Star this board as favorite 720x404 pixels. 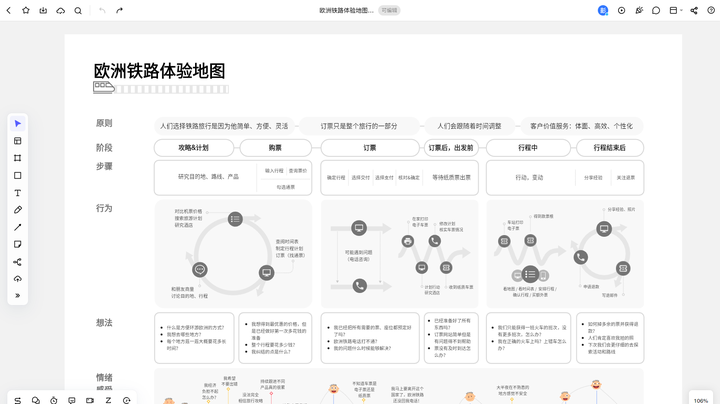click(x=26, y=10)
